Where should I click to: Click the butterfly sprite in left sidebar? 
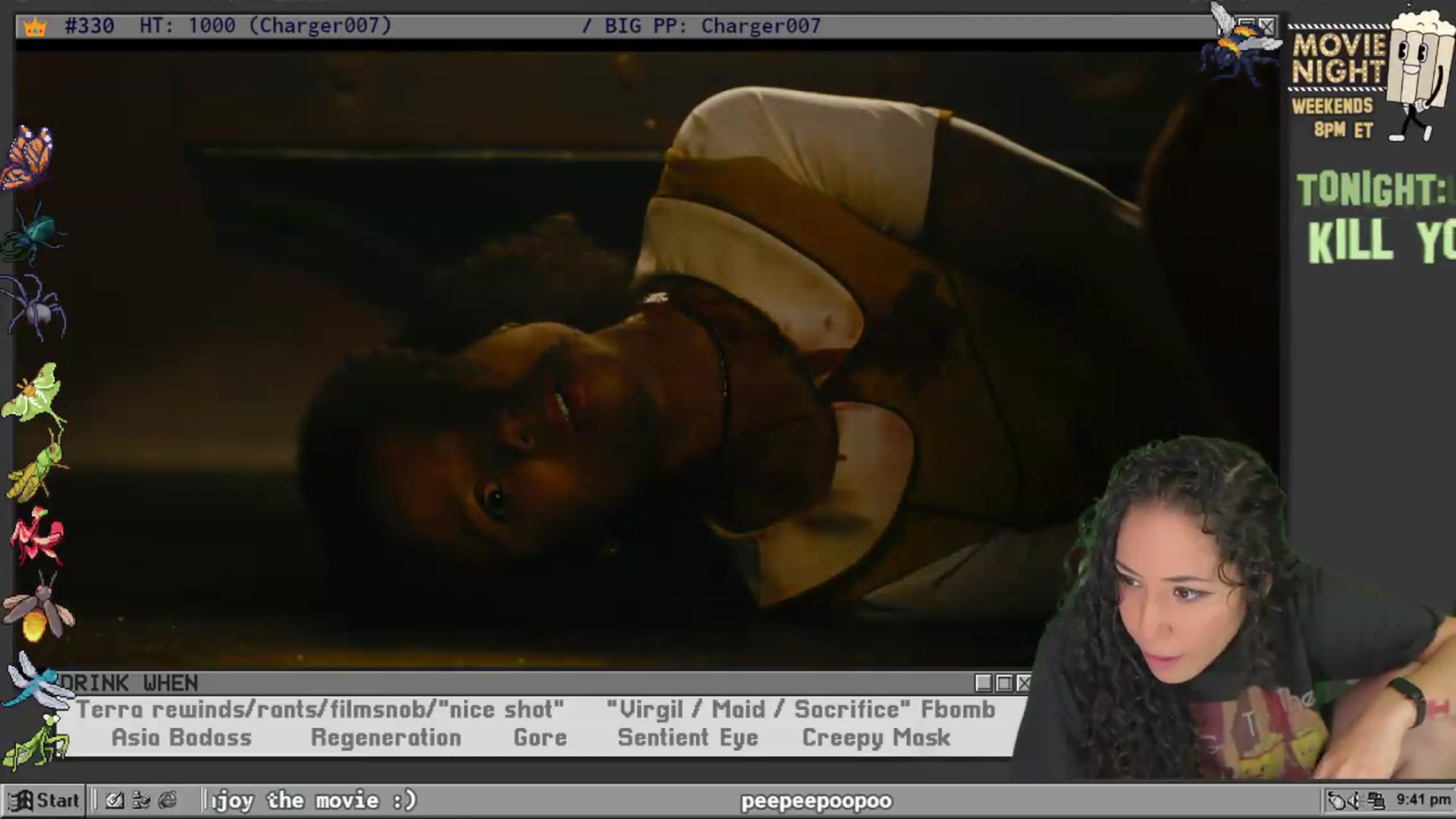coord(27,157)
